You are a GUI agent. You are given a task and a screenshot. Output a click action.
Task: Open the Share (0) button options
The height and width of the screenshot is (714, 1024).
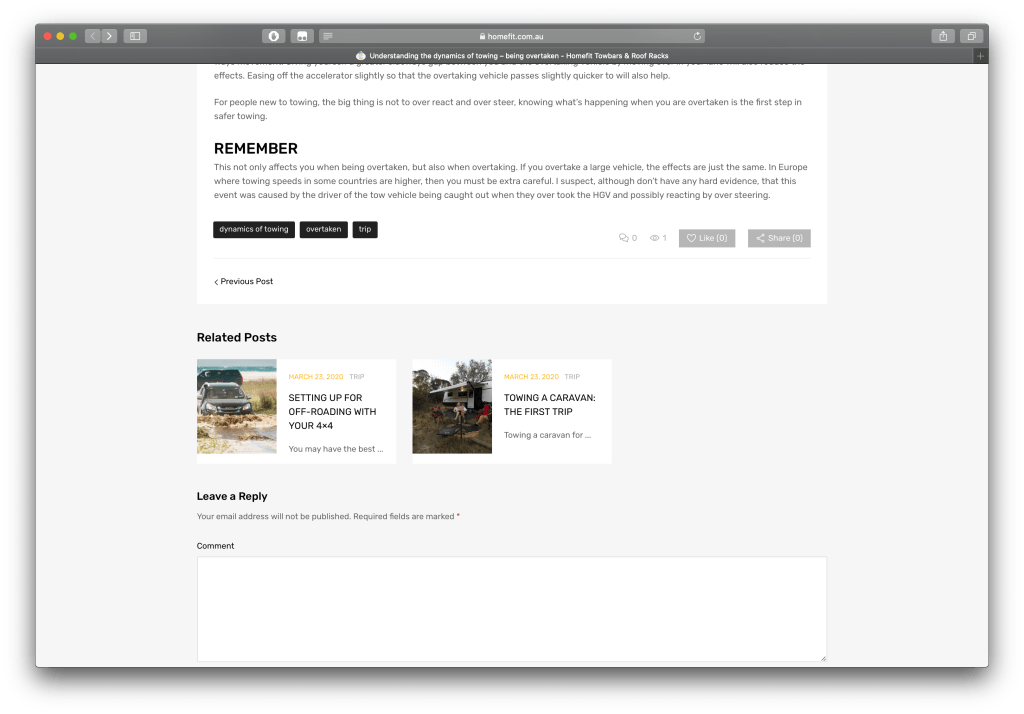click(779, 238)
